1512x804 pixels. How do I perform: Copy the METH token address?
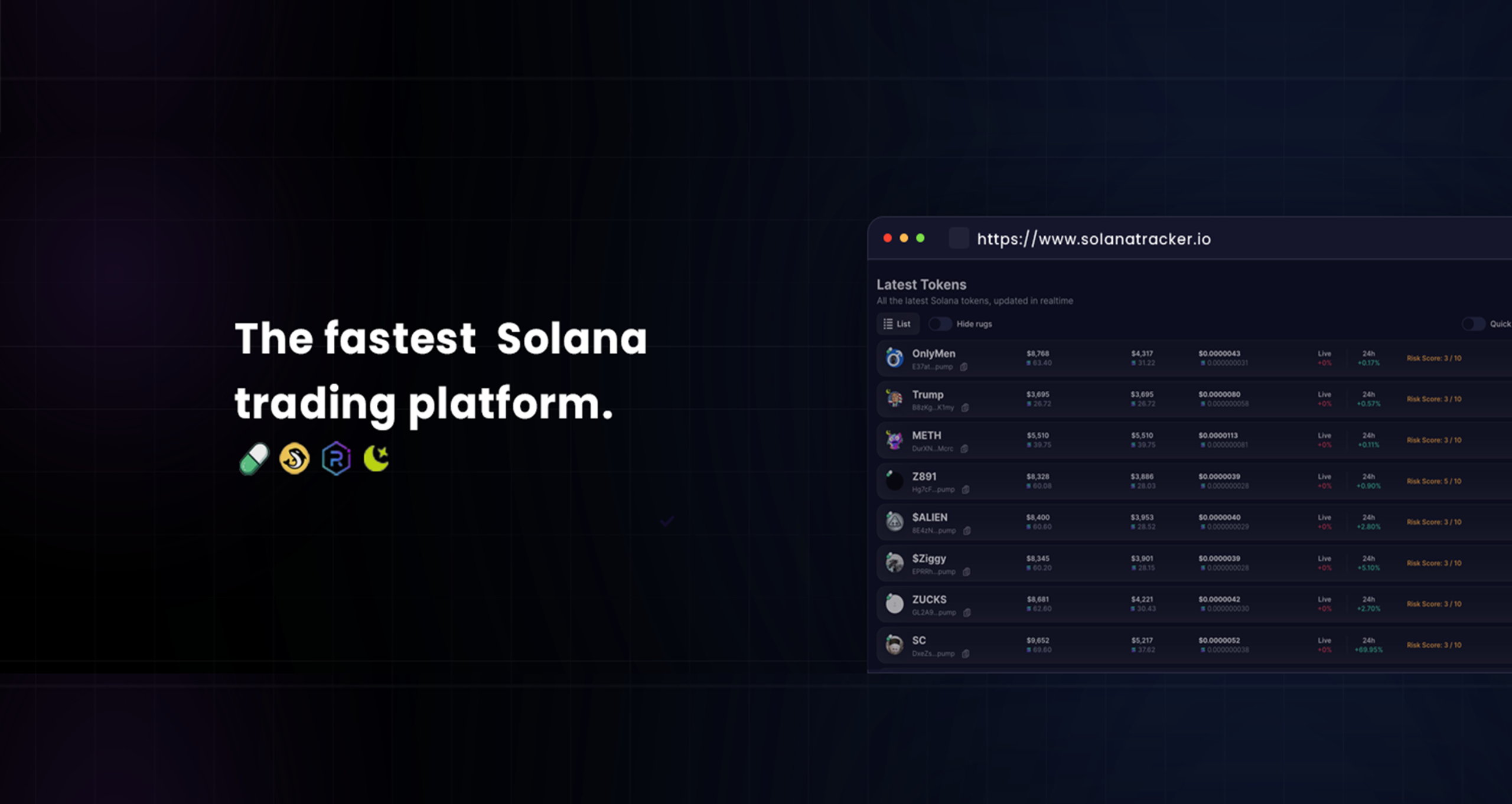[x=964, y=449]
